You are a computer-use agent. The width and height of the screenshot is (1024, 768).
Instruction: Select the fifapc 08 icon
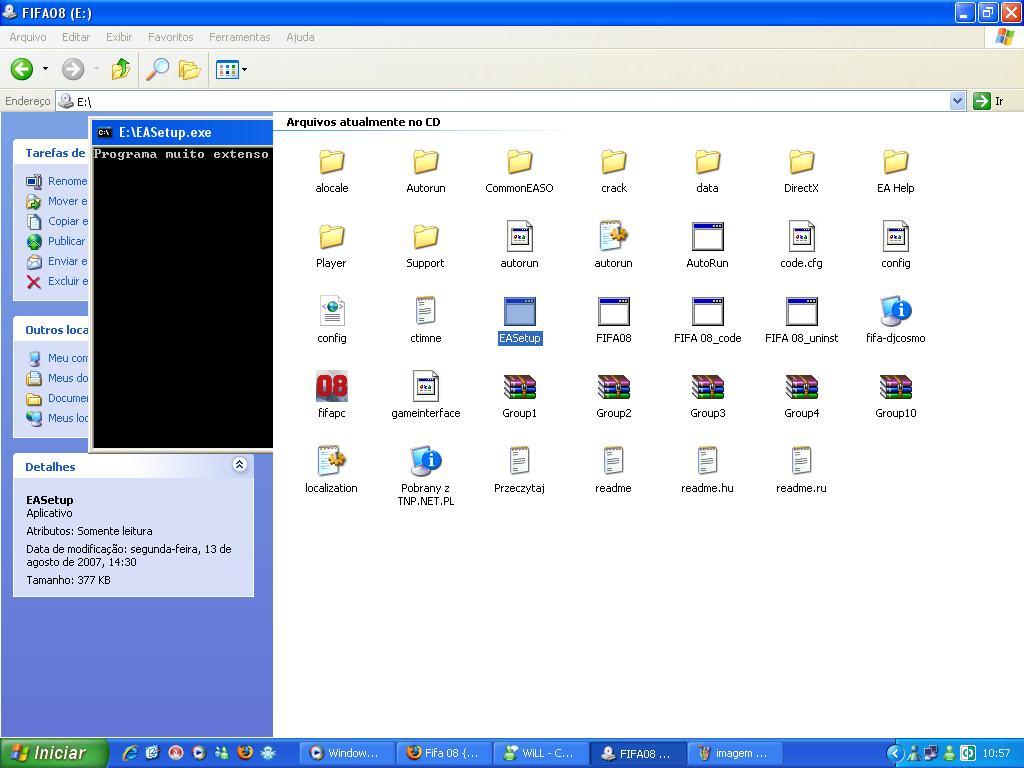click(x=332, y=387)
